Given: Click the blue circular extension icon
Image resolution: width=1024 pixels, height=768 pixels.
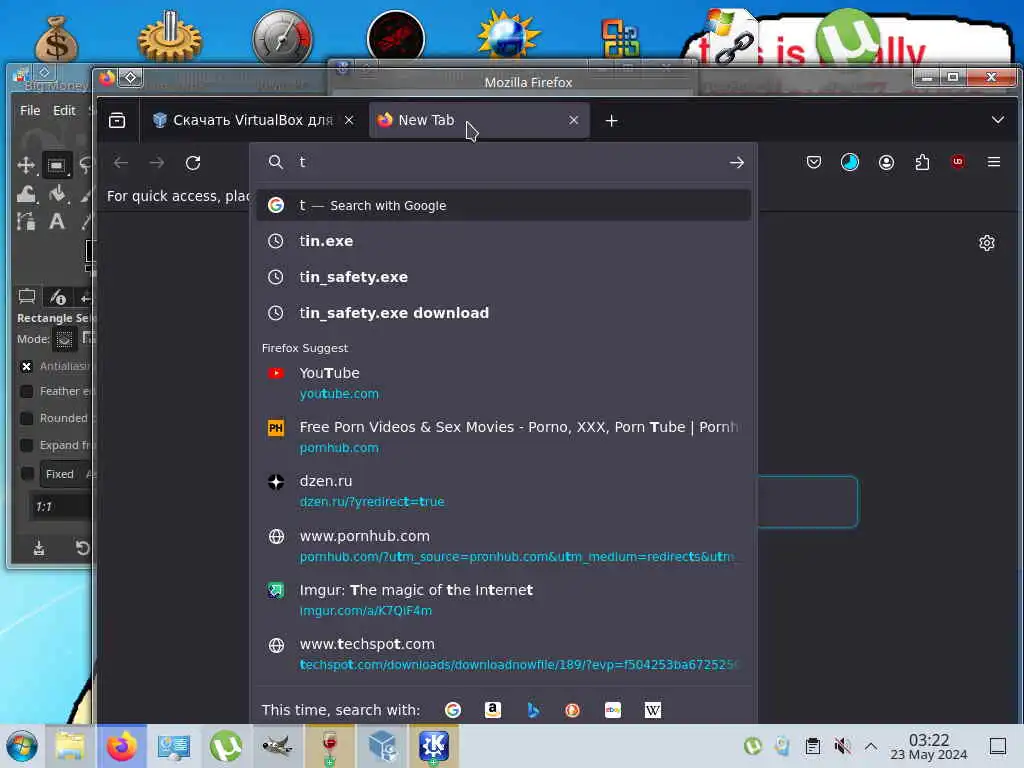Looking at the screenshot, I should (x=850, y=162).
